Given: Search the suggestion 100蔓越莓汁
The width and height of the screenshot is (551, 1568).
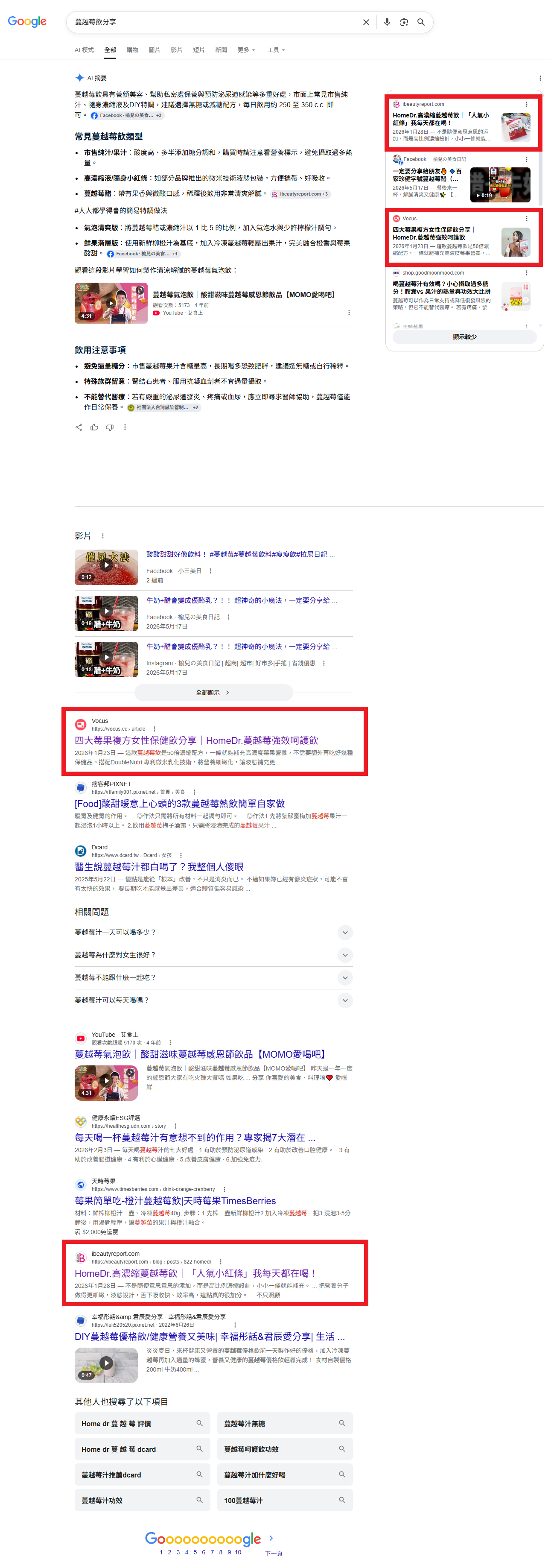Looking at the screenshot, I should click(285, 1501).
